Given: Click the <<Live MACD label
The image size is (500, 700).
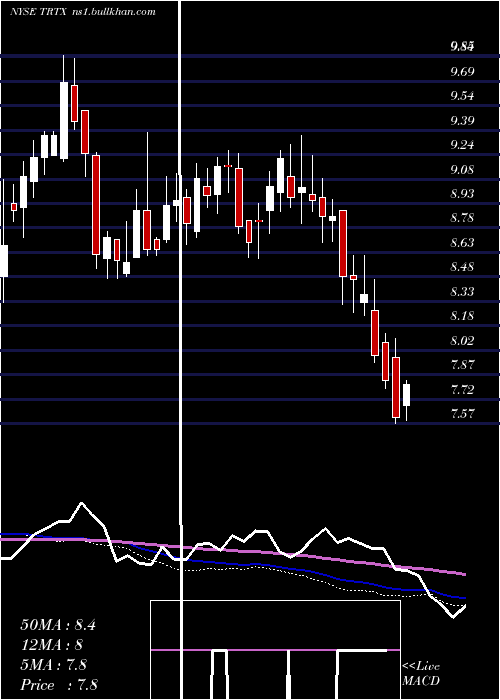Looking at the screenshot, I should 421,673.
